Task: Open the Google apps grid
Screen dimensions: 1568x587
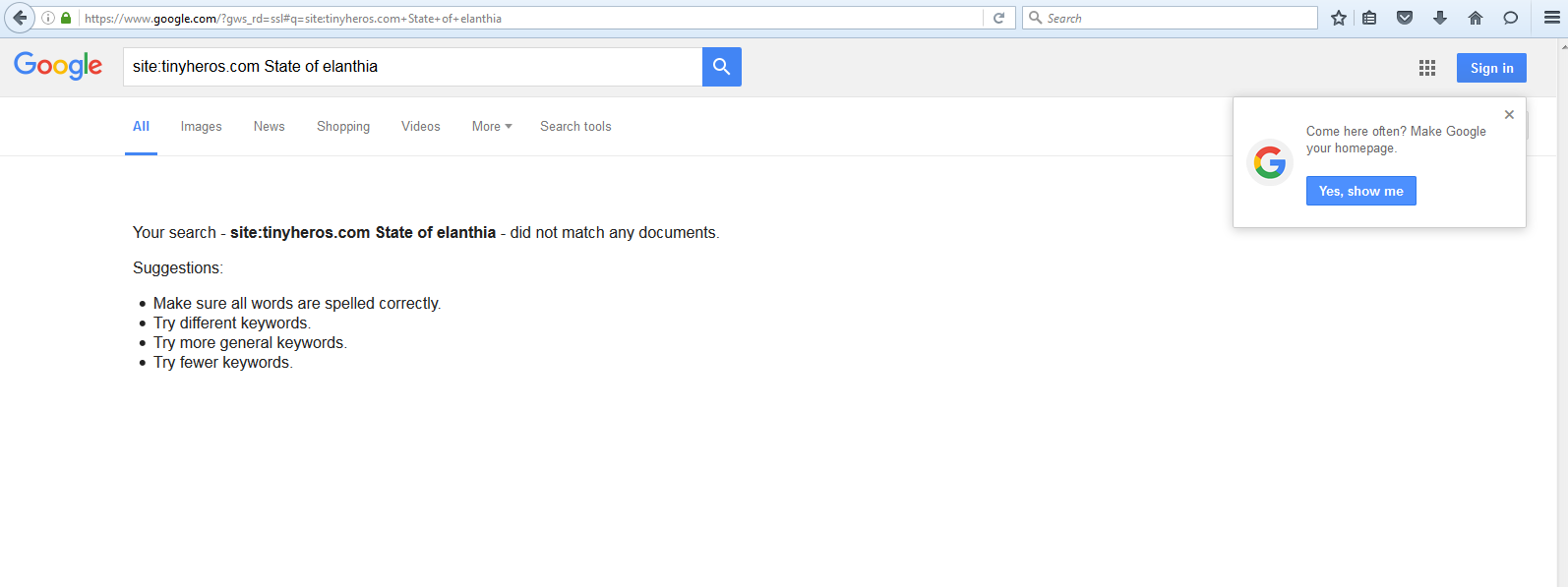Action: [x=1427, y=68]
